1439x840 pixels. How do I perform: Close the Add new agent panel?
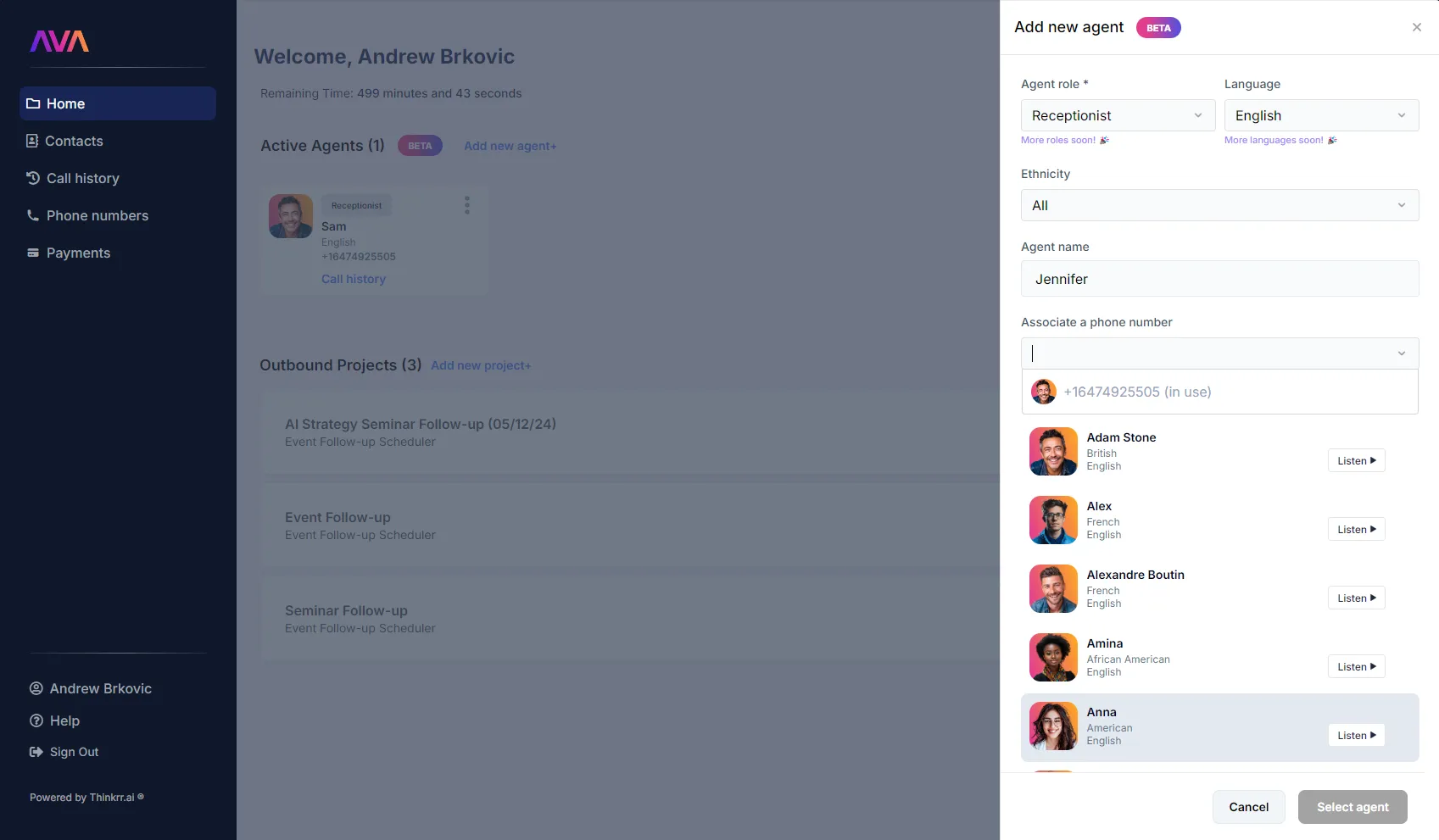click(1417, 27)
